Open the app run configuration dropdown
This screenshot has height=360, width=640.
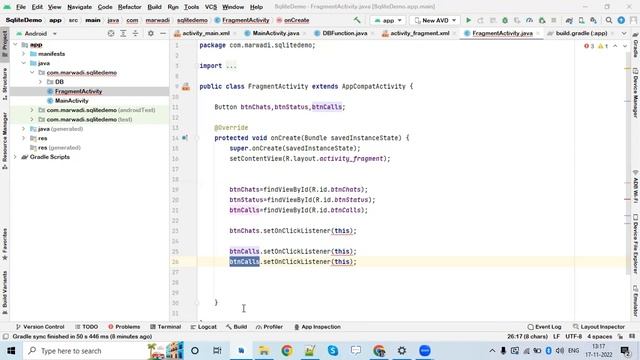click(x=388, y=20)
